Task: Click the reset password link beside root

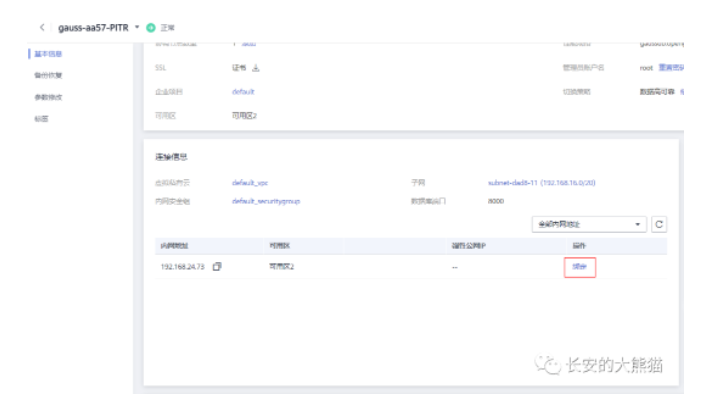Action: click(x=671, y=67)
